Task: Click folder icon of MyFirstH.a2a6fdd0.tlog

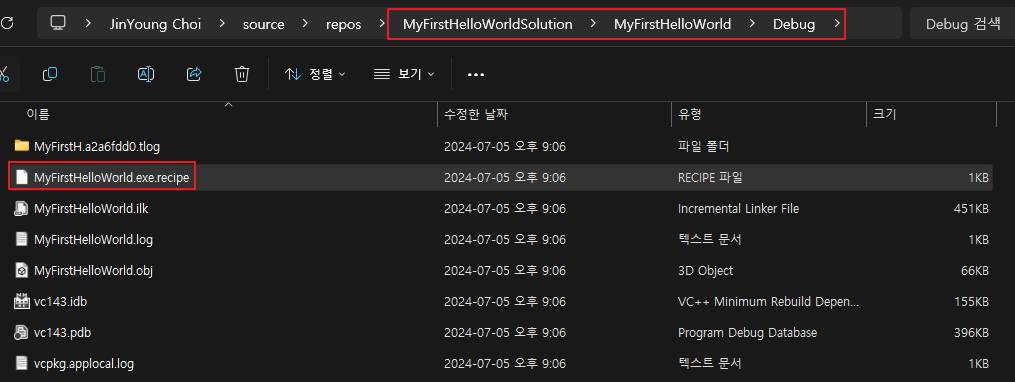Action: click(x=22, y=146)
